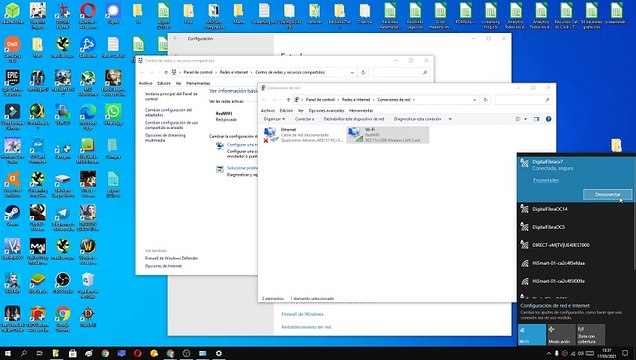Click the search box in Centro de redes window

click(401, 73)
